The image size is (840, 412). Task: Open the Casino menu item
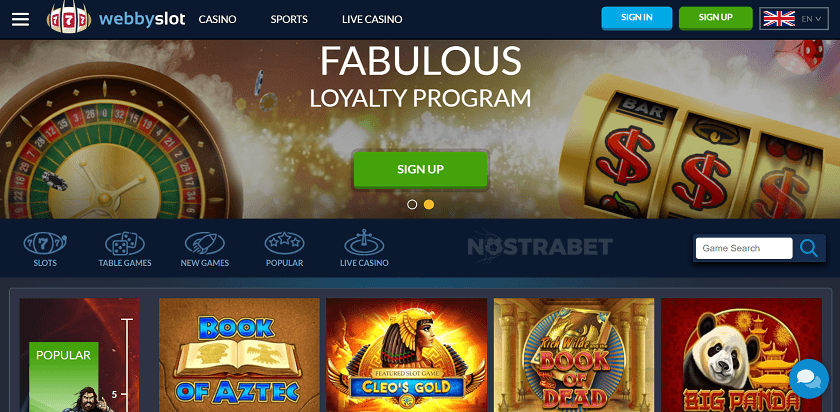(218, 19)
